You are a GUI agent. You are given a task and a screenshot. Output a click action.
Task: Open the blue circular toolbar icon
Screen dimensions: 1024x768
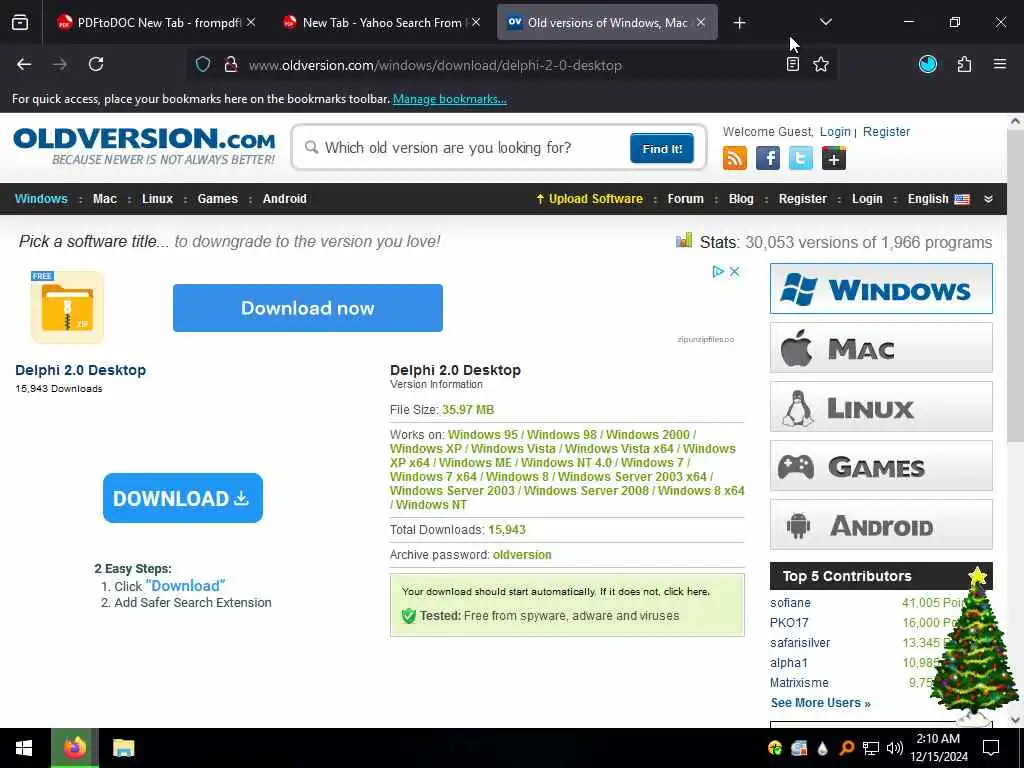(928, 64)
